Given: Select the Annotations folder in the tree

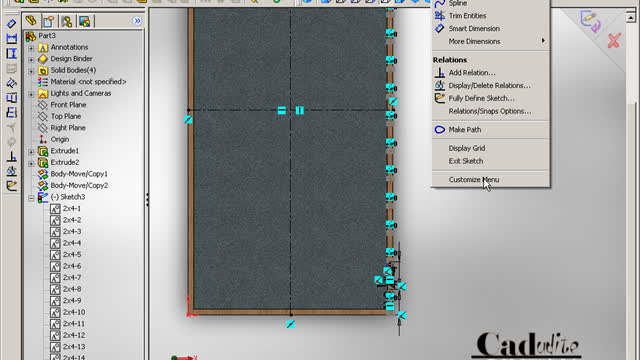Looking at the screenshot, I should coord(69,47).
